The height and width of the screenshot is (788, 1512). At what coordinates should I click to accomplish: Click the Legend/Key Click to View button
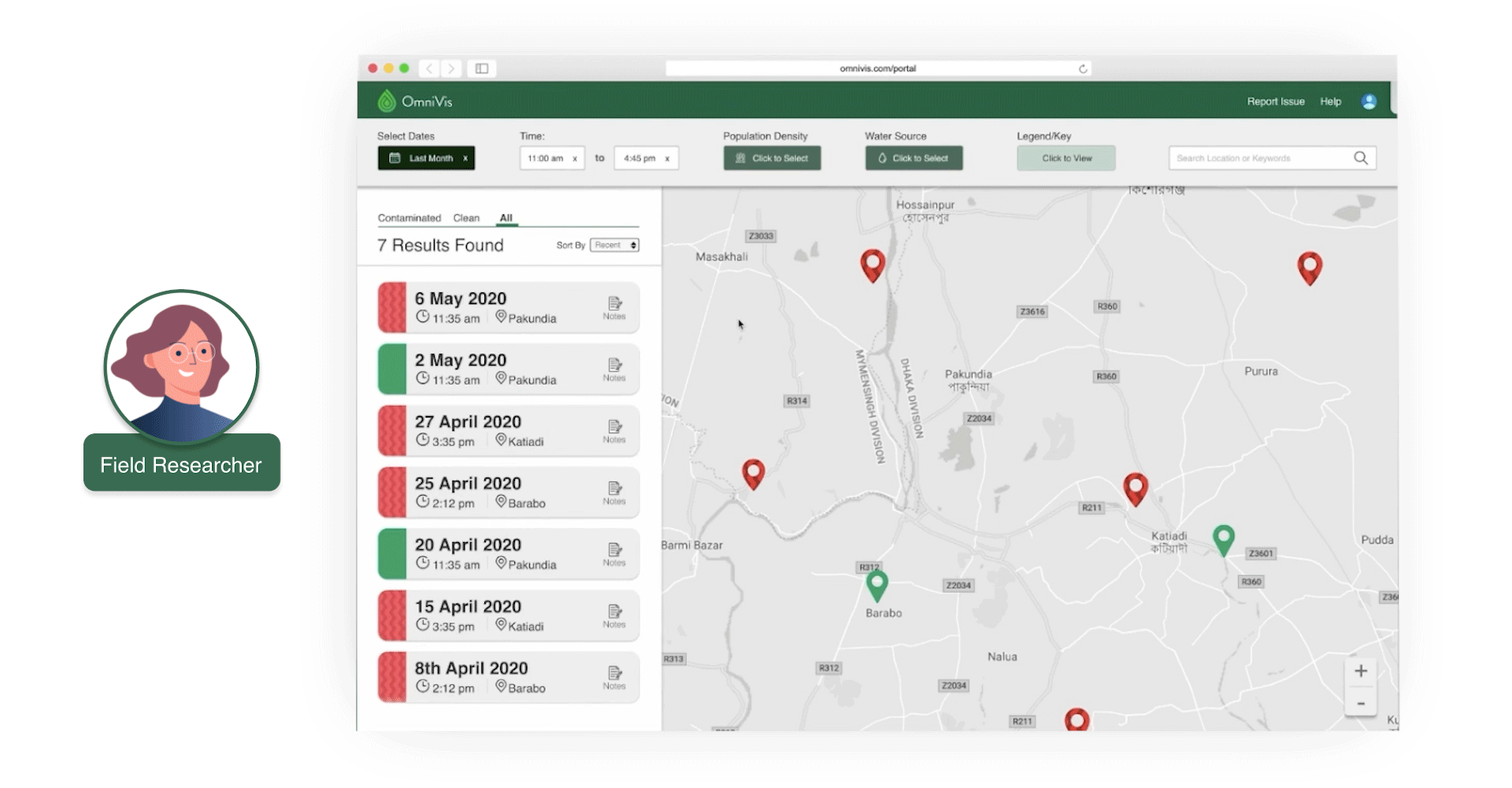(x=1066, y=158)
